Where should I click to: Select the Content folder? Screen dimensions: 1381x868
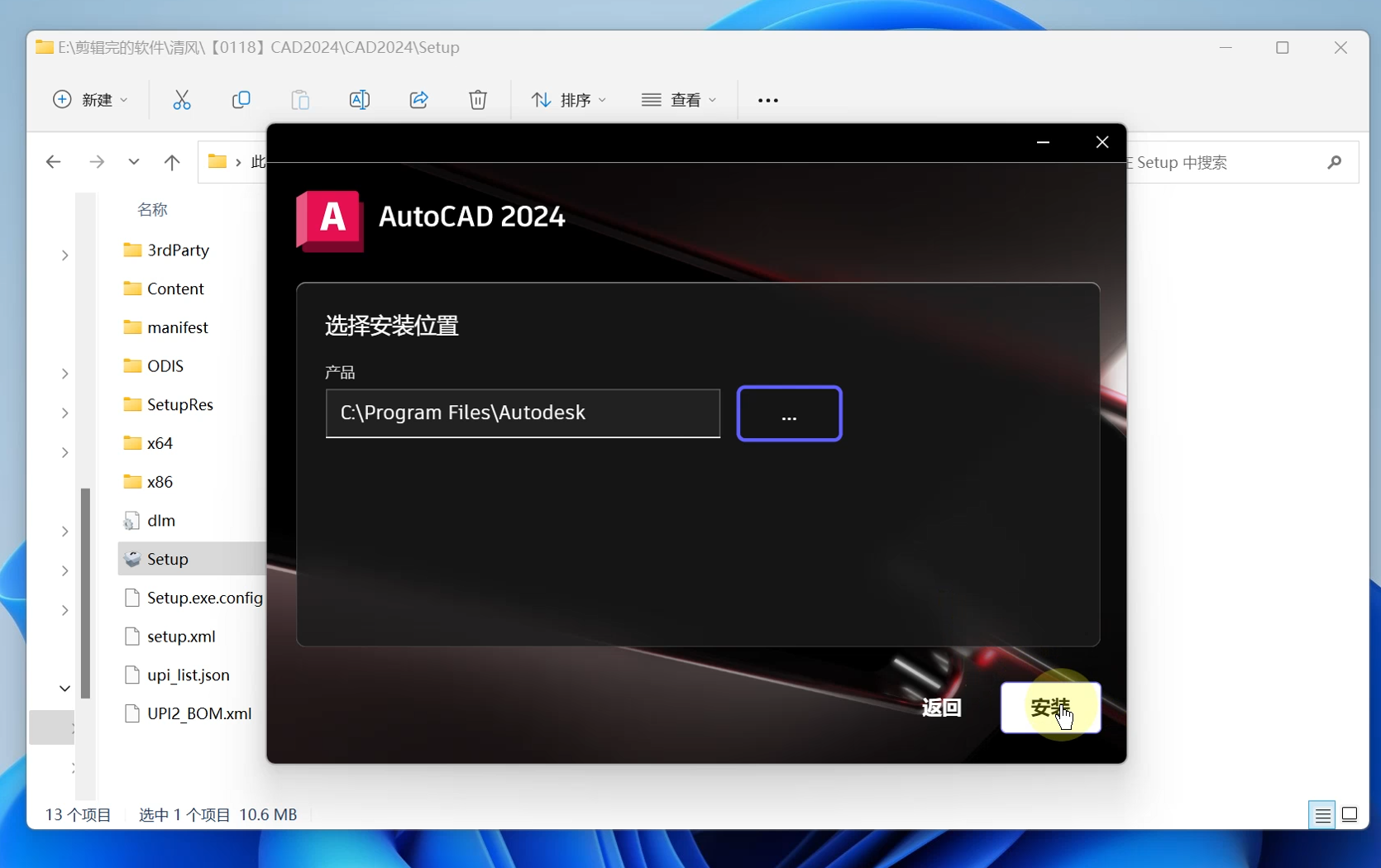pos(175,289)
